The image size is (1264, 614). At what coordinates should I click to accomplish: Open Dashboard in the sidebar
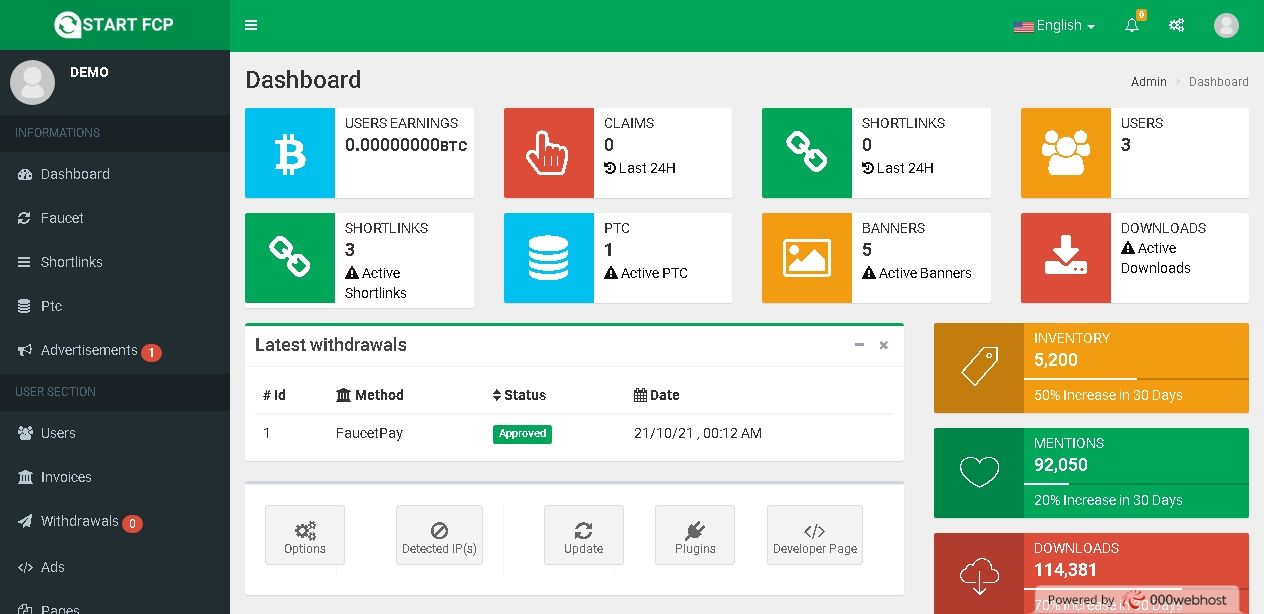[115, 174]
